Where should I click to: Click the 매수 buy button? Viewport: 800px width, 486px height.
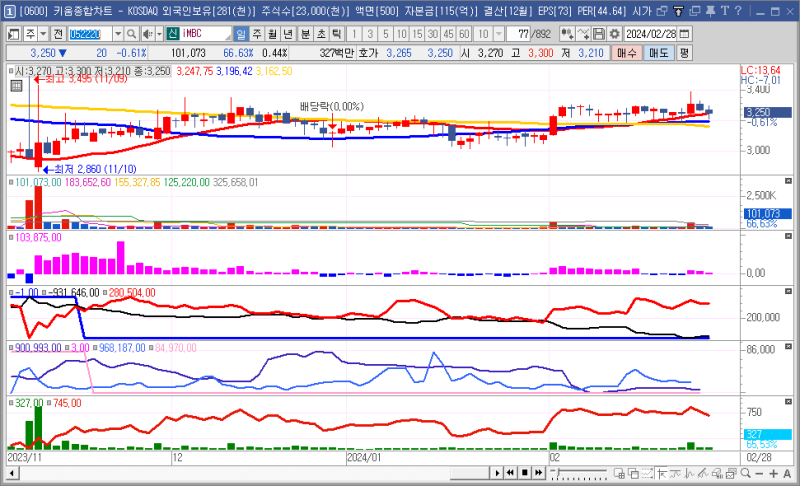point(627,52)
